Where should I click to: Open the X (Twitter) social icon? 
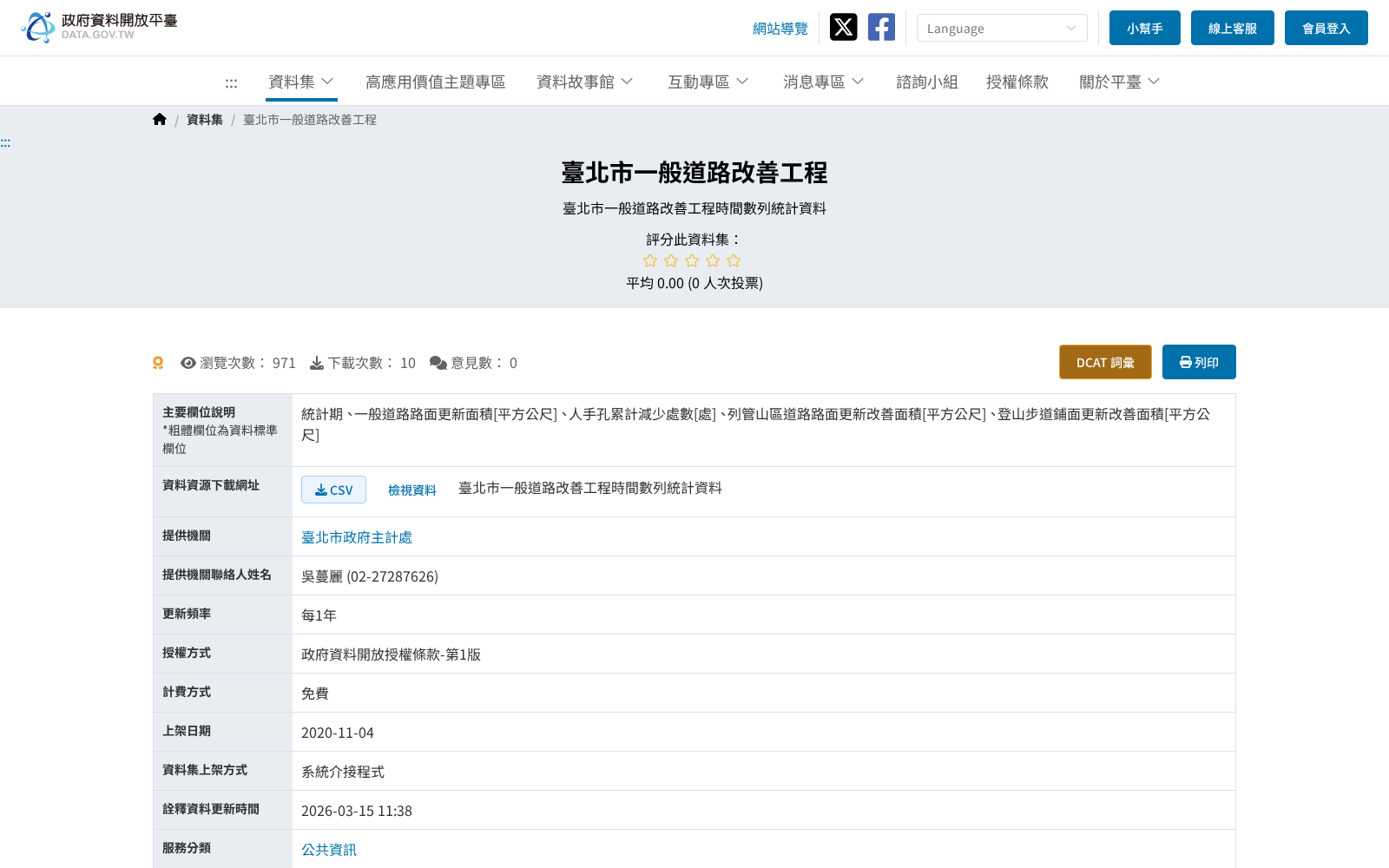coord(843,27)
